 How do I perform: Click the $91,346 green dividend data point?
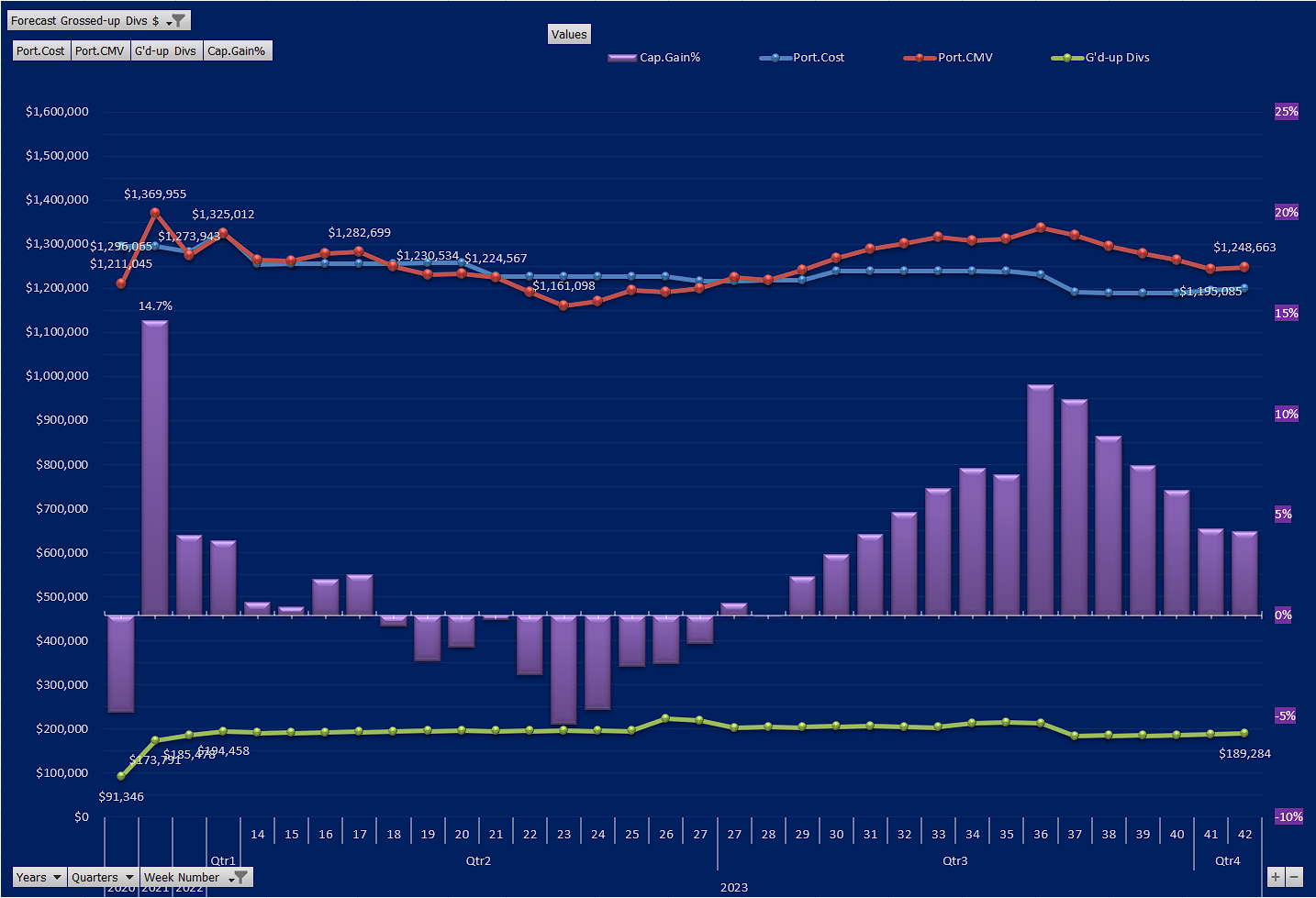pos(121,776)
